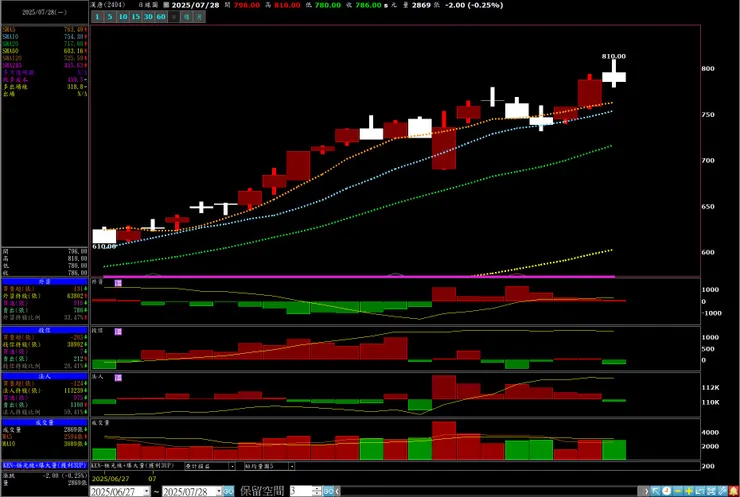Open the 法人 indicator settings purple icon
Screen dimensions: 740x497
pos(118,378)
